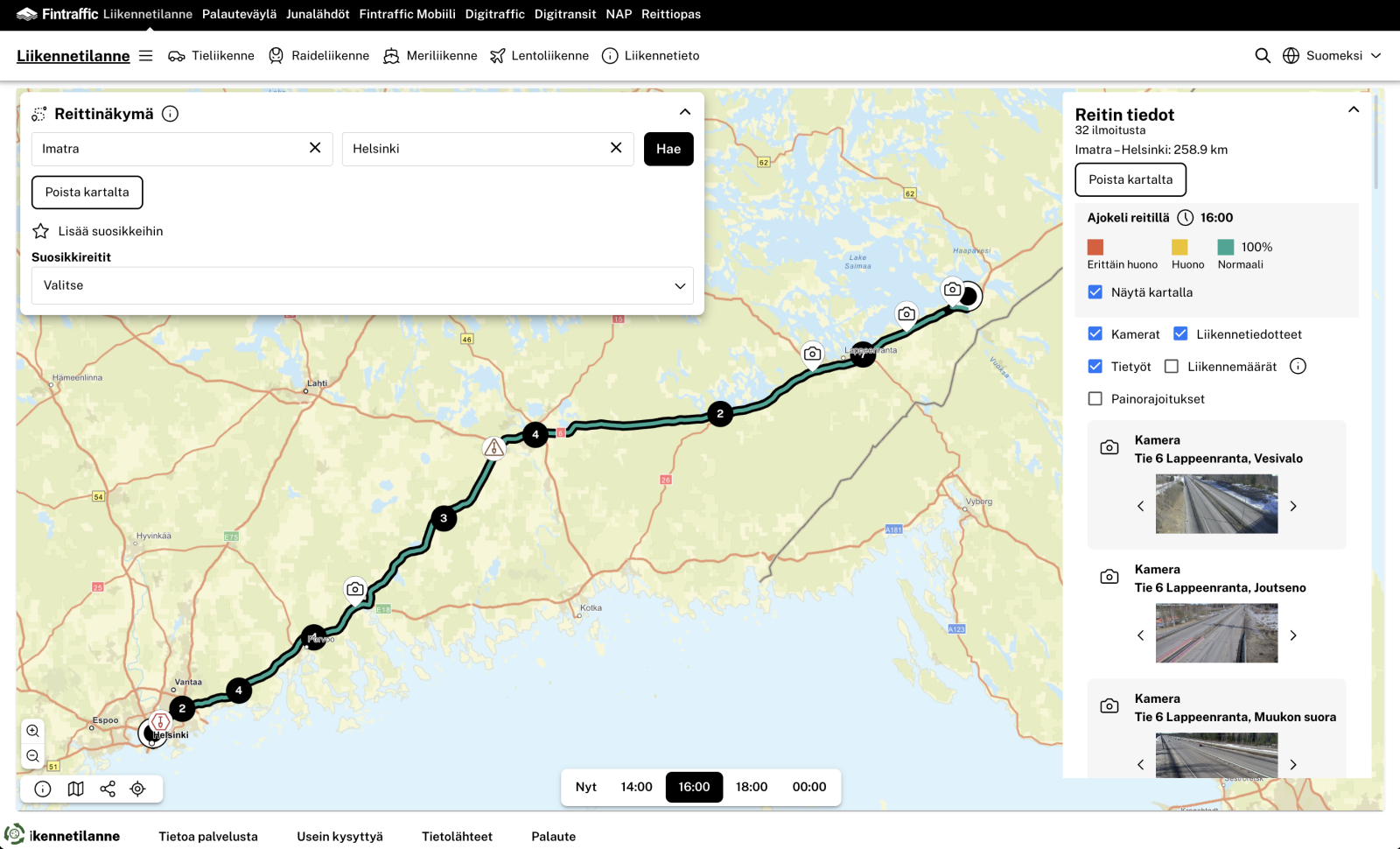Clear the Imatra origin field
The width and height of the screenshot is (1400, 849).
315,148
